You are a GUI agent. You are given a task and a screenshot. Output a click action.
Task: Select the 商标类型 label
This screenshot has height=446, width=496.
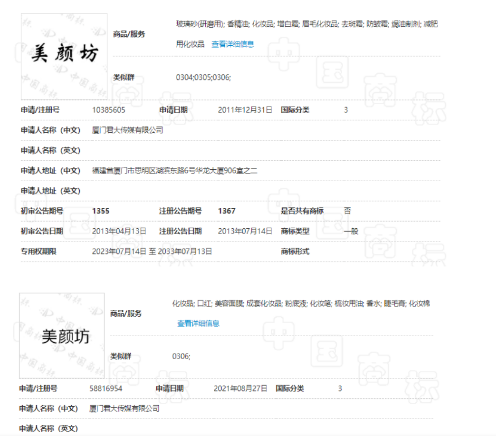click(x=295, y=231)
